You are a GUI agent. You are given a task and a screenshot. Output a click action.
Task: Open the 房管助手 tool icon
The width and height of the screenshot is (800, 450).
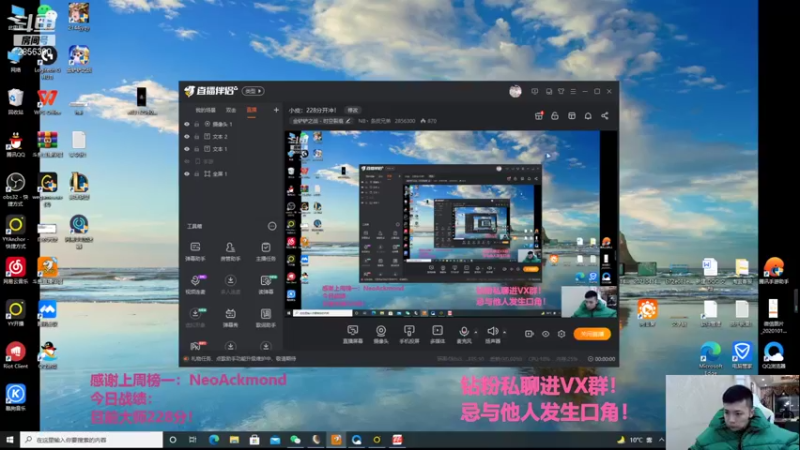coord(231,252)
